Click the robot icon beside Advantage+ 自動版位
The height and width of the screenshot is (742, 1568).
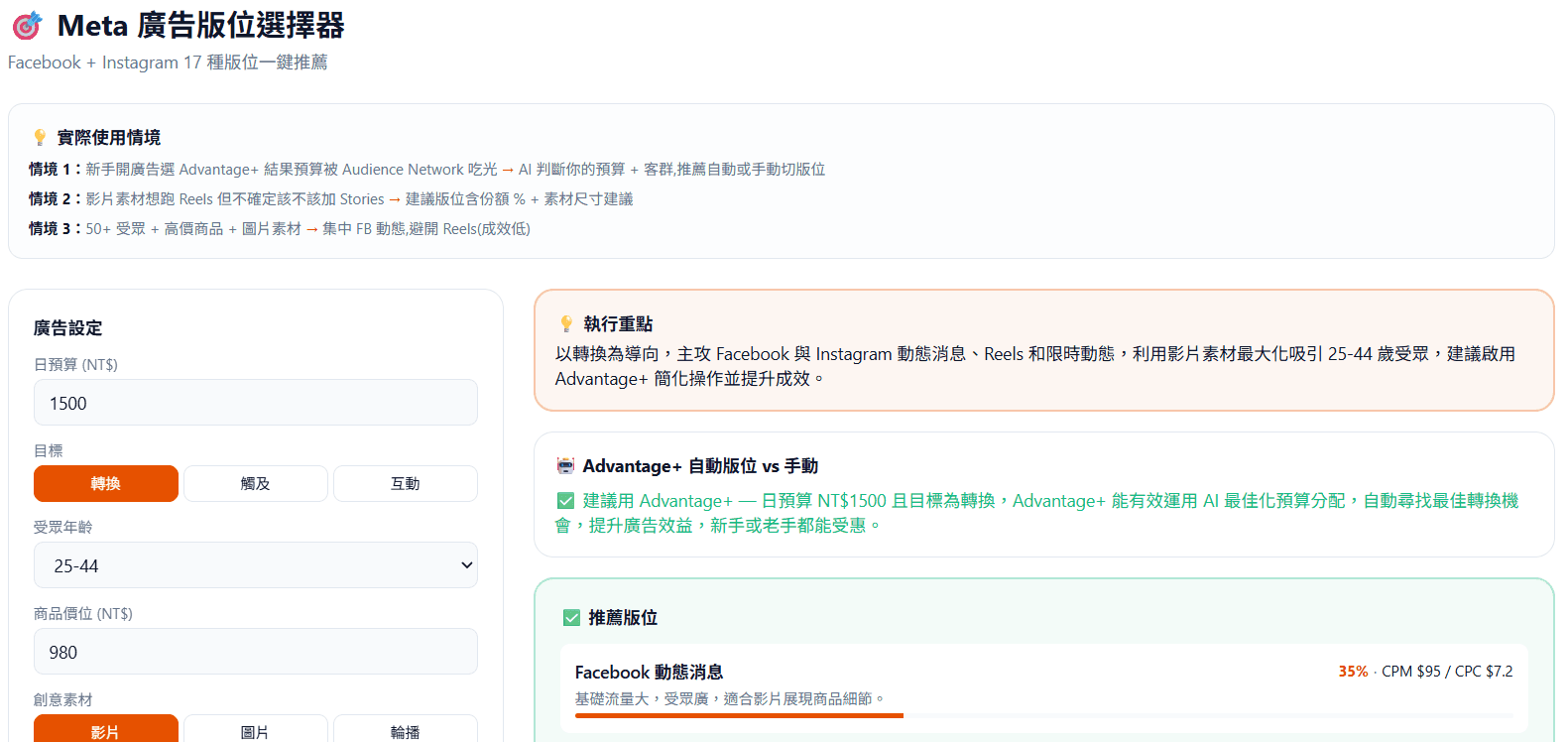(565, 466)
